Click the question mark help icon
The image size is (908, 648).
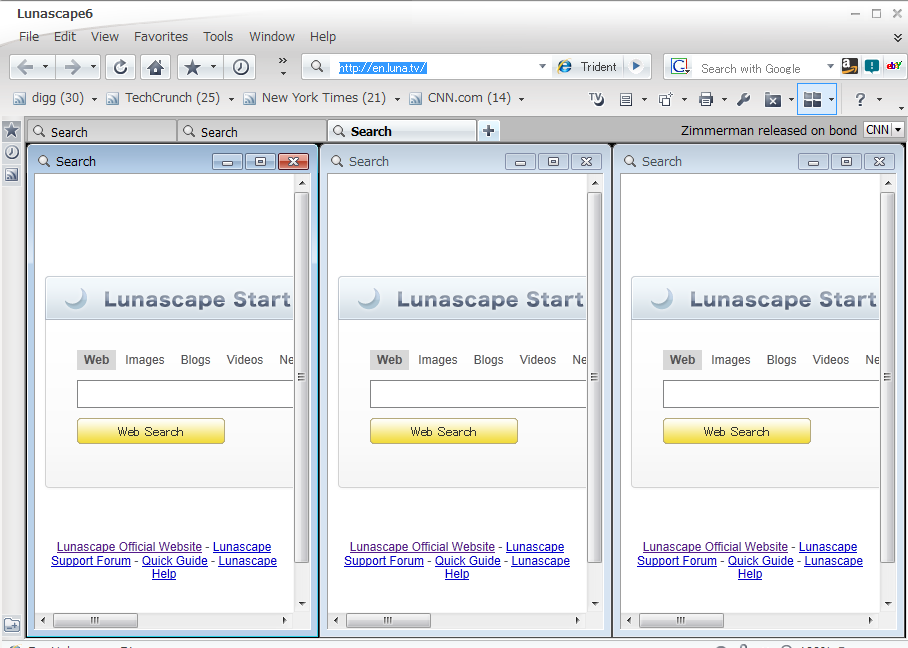861,100
